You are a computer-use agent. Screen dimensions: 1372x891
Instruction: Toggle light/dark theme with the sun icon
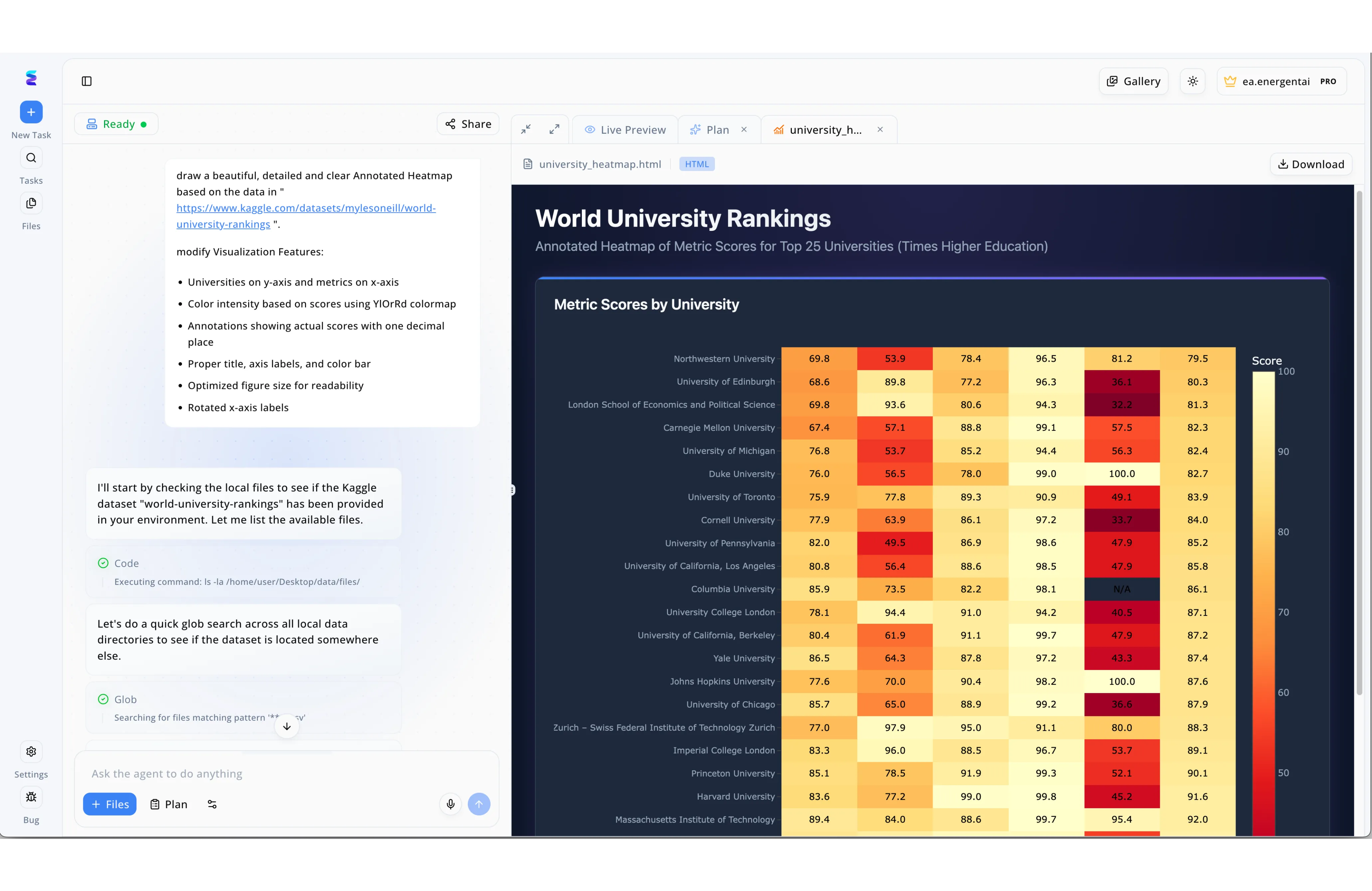tap(1192, 81)
